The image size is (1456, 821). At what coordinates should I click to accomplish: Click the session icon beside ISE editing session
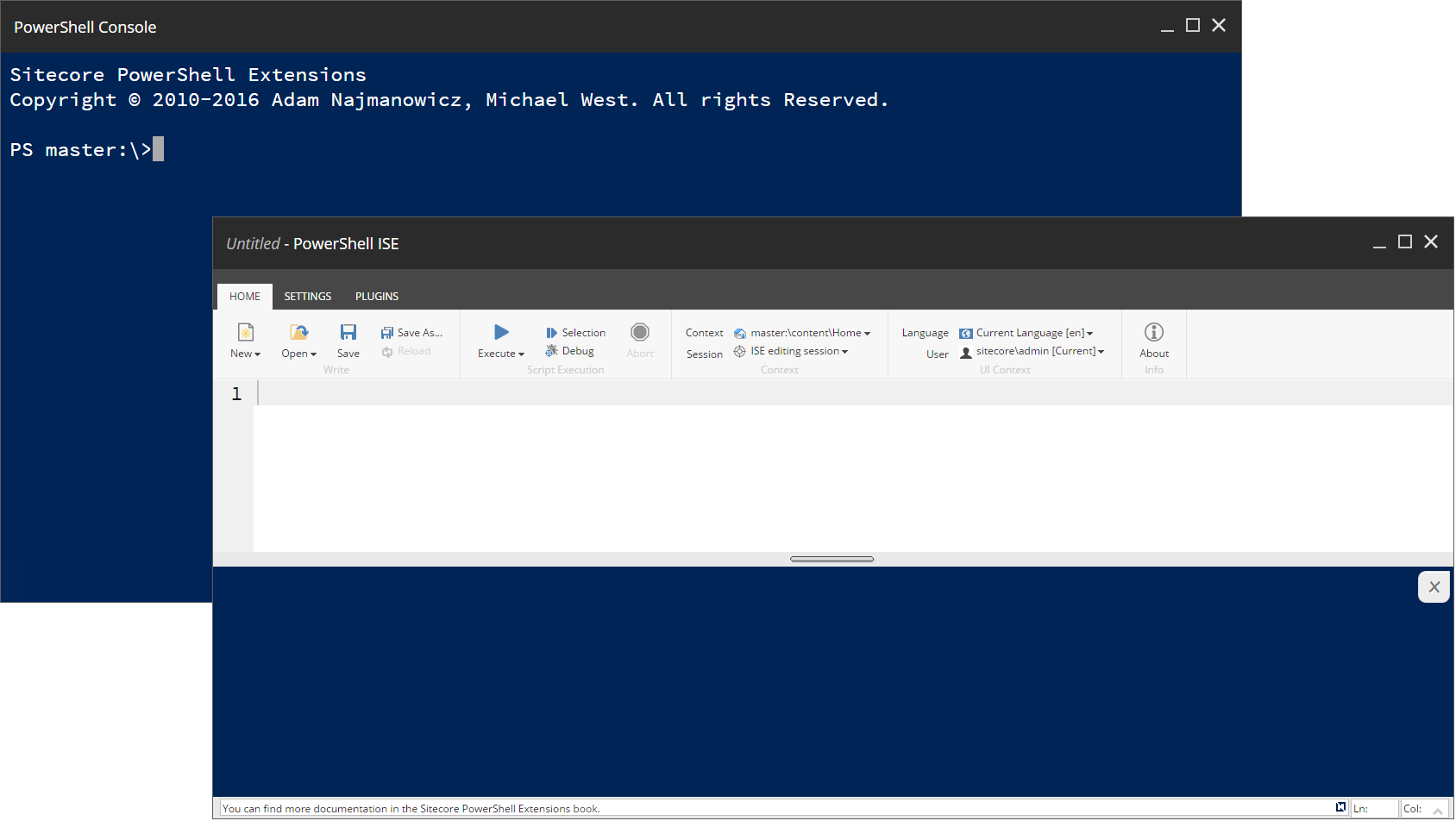tap(740, 351)
